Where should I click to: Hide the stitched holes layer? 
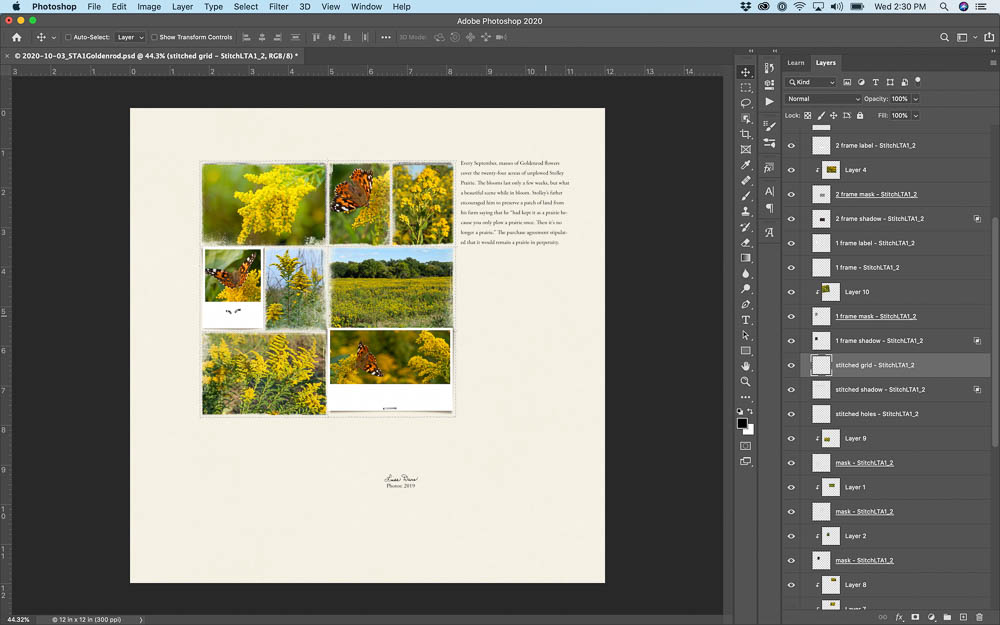791,414
